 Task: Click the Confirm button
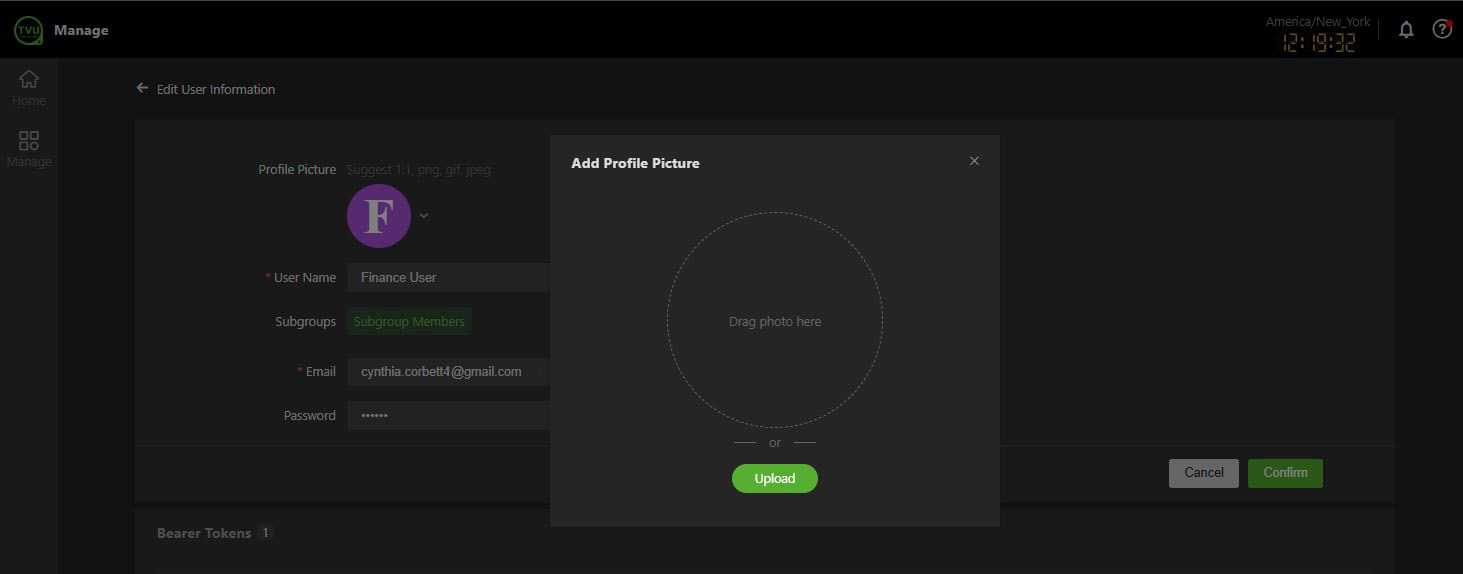pos(1285,473)
